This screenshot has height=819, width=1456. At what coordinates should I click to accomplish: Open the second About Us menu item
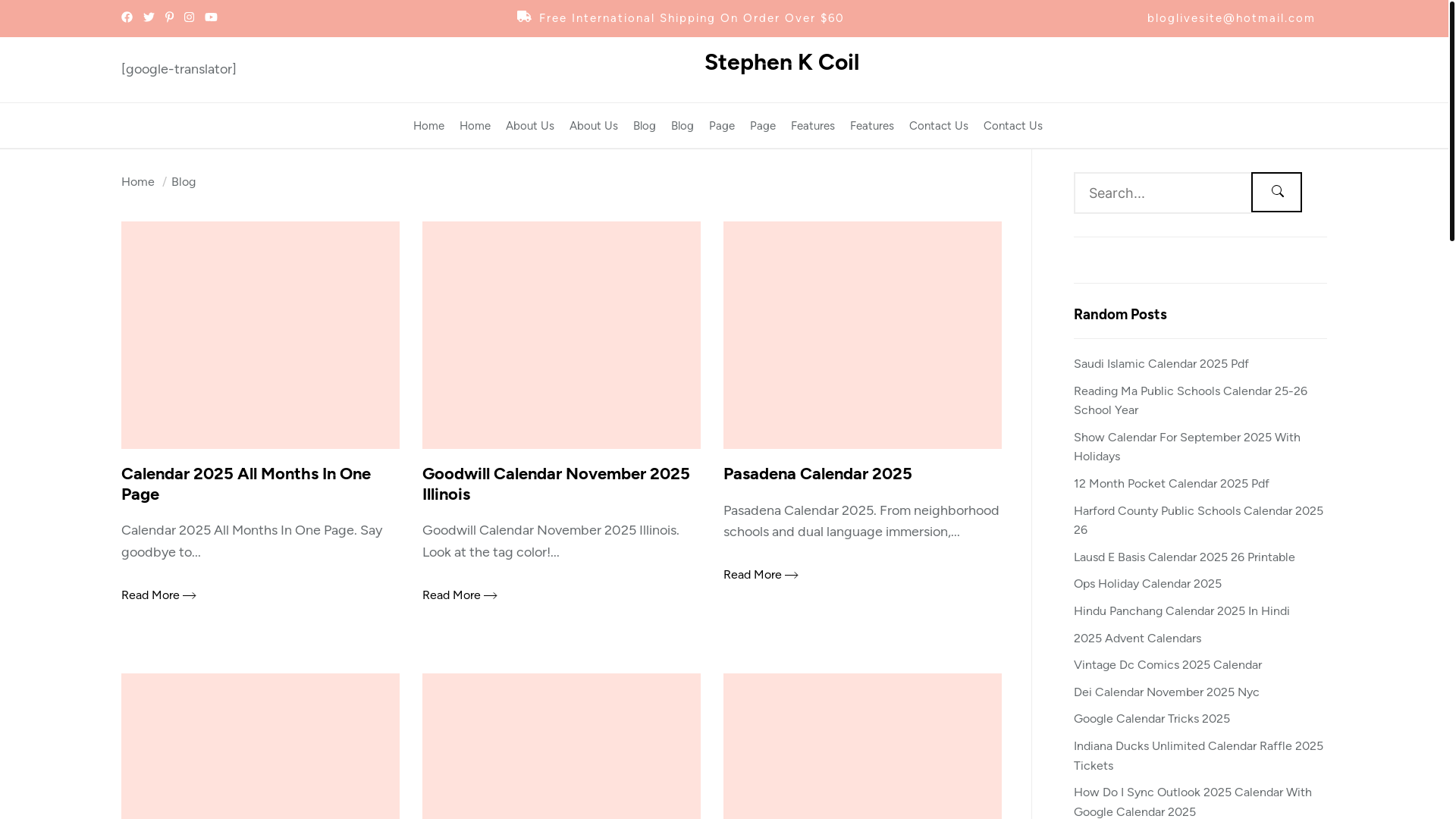click(594, 126)
